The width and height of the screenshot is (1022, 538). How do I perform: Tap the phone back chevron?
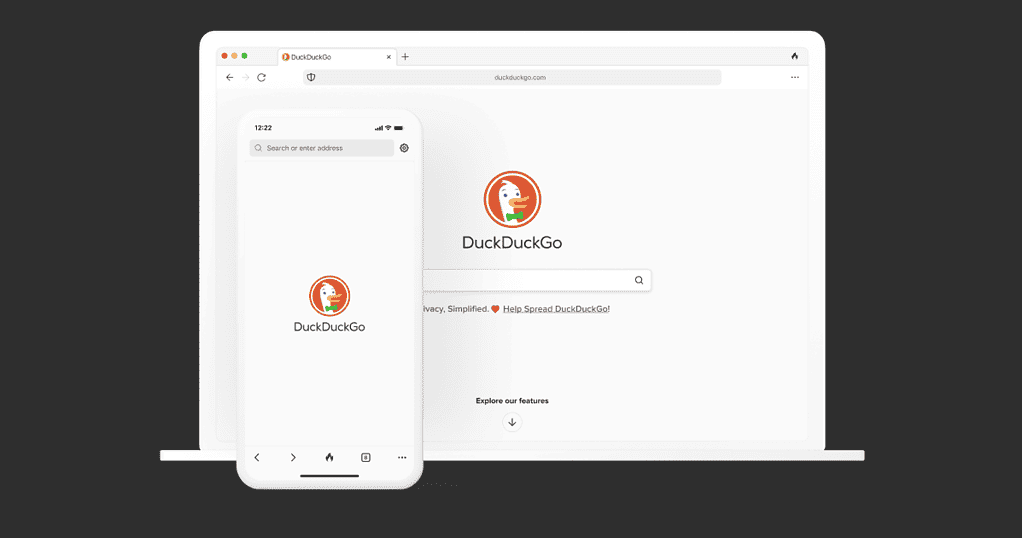(257, 457)
